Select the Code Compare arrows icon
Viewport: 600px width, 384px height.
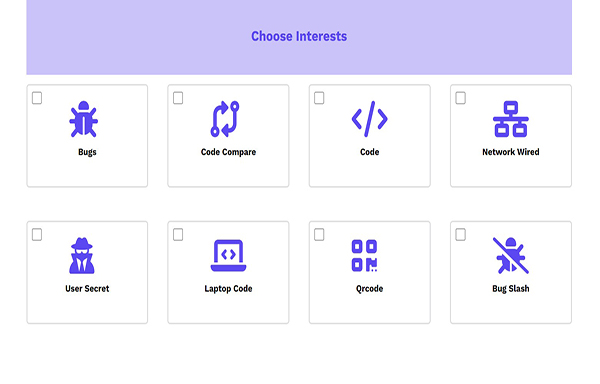225,119
